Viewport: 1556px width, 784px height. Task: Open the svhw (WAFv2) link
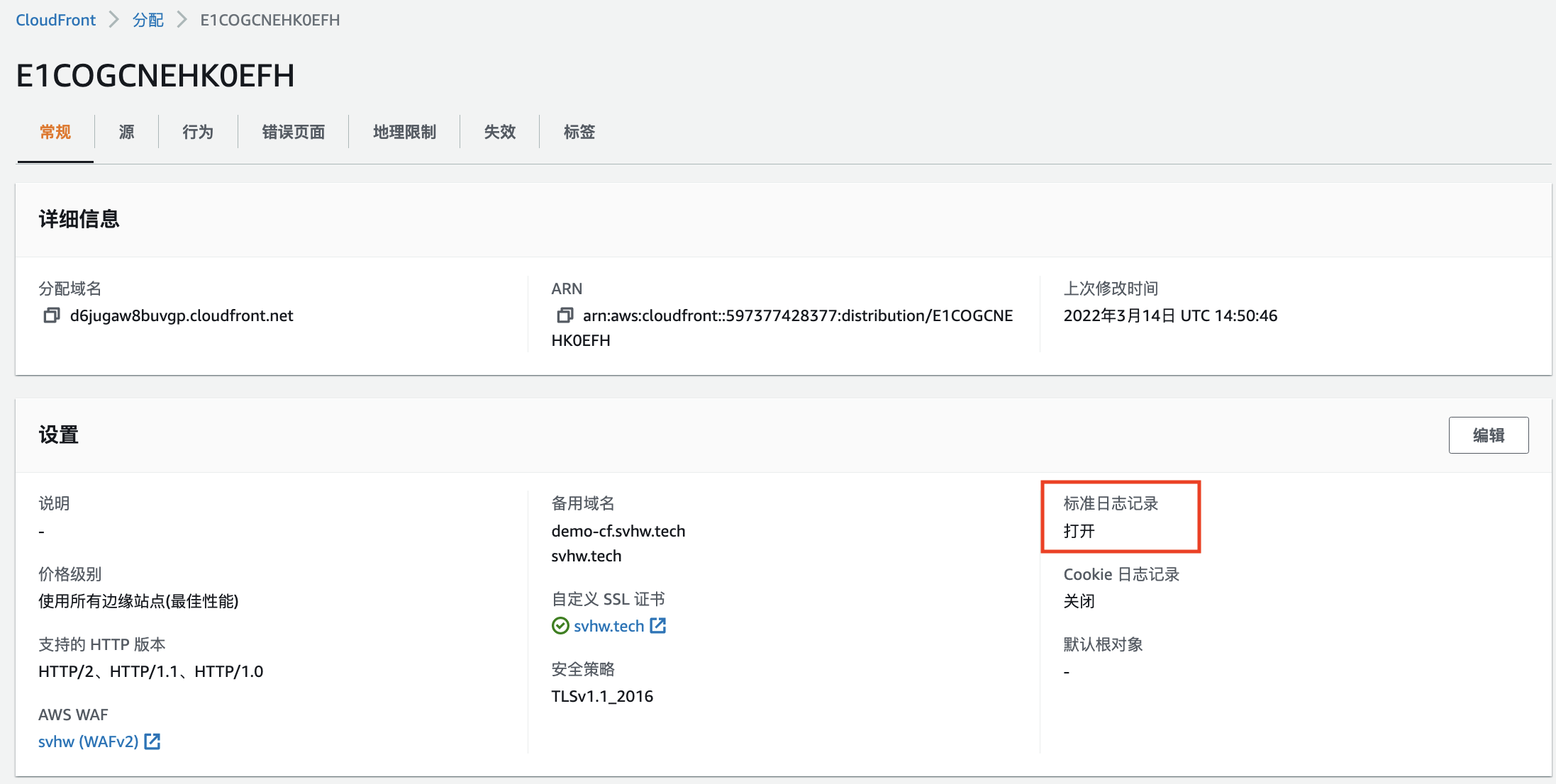pos(88,741)
